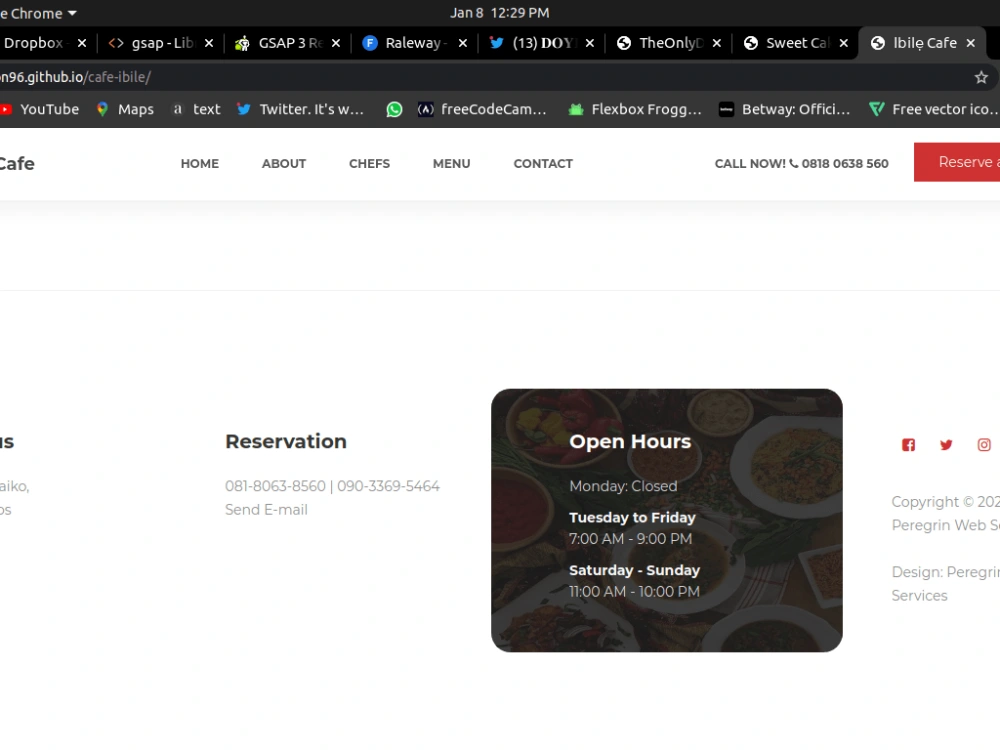The height and width of the screenshot is (750, 1000).
Task: Click the 'Open Hours' heading
Action: [x=630, y=441]
